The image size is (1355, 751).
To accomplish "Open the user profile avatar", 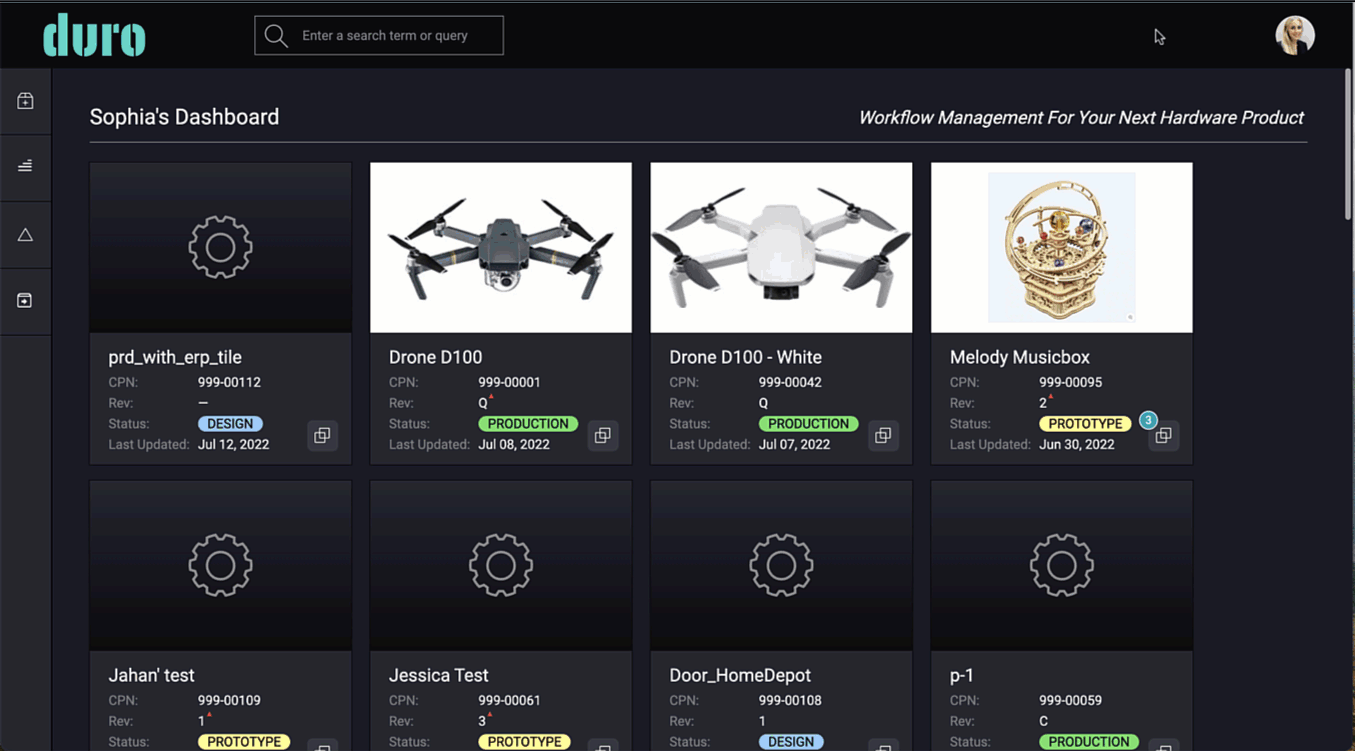I will point(1295,35).
